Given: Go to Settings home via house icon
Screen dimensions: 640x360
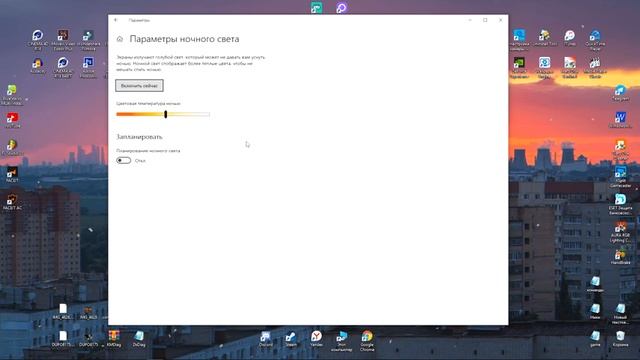Looking at the screenshot, I should pos(120,39).
